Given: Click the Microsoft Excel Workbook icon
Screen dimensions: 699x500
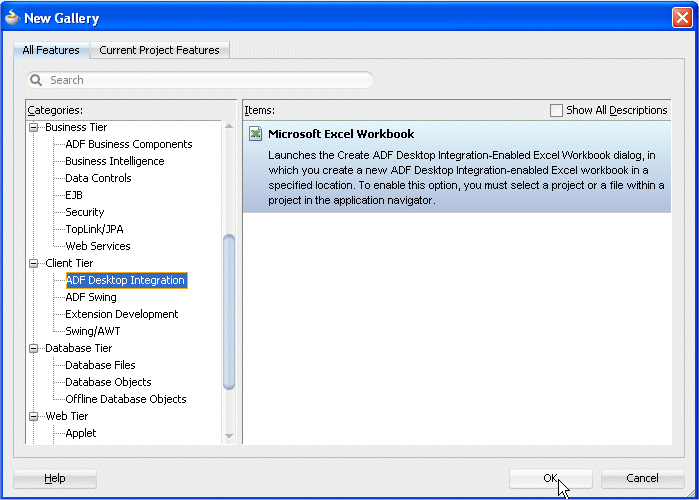Looking at the screenshot, I should coord(255,134).
